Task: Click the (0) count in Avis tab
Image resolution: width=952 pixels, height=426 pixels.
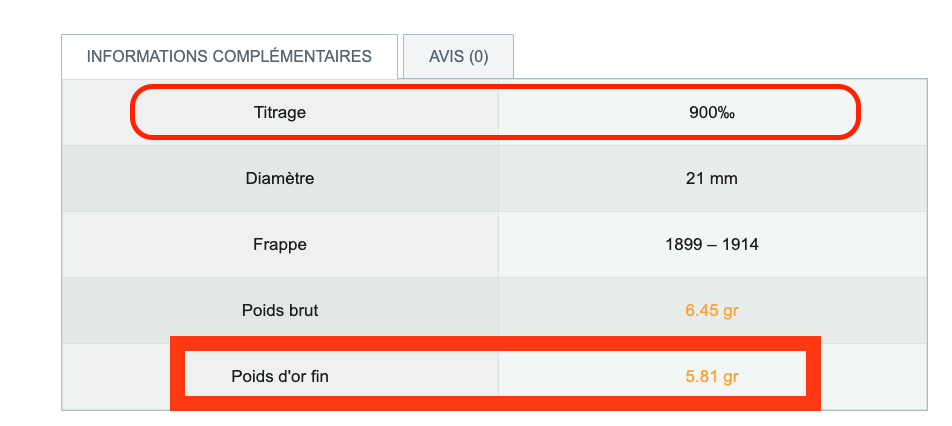Action: pyautogui.click(x=478, y=56)
